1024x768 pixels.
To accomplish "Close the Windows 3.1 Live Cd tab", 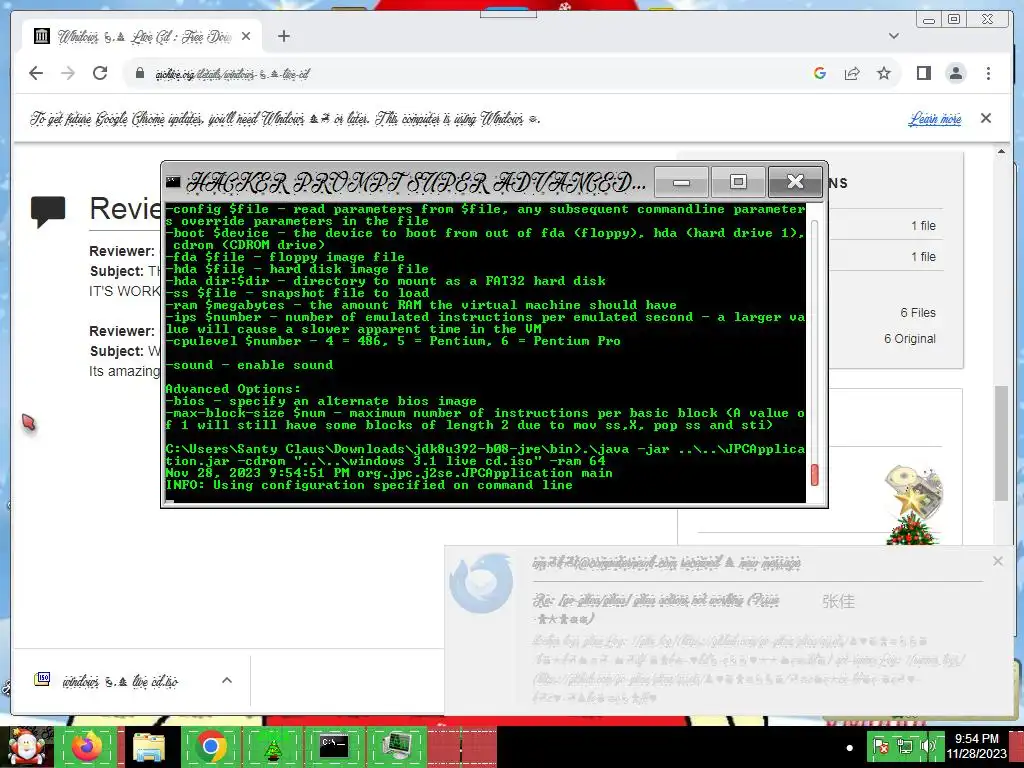I will click(246, 37).
